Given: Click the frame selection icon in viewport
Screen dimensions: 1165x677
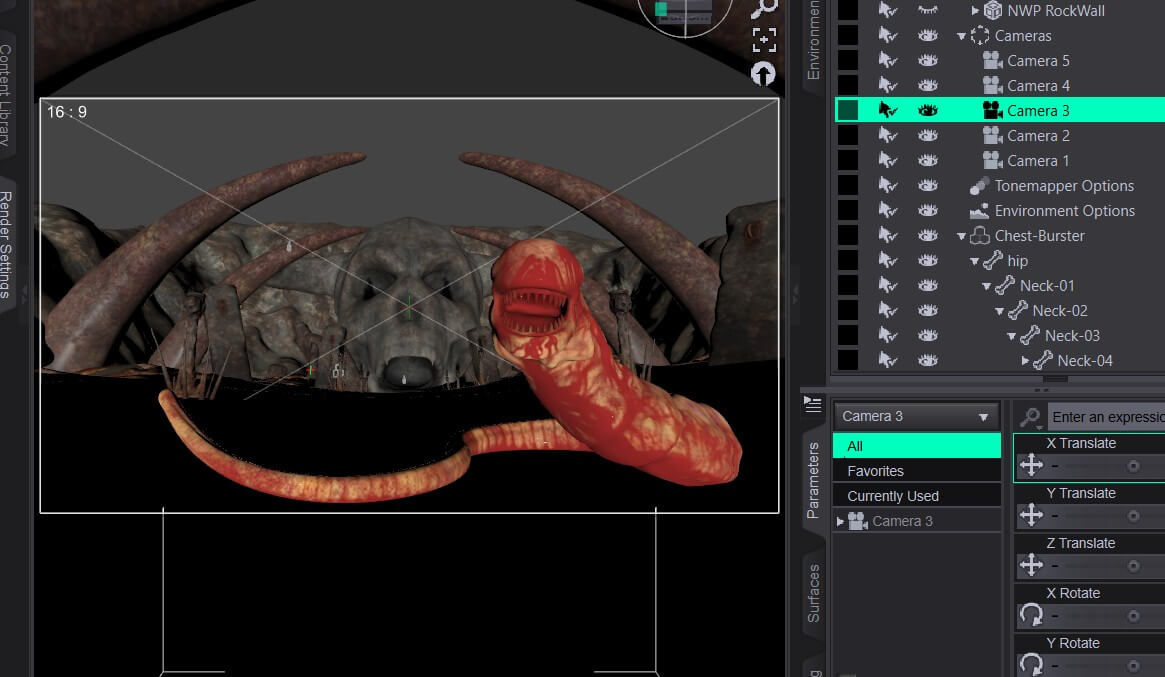Looking at the screenshot, I should (764, 40).
